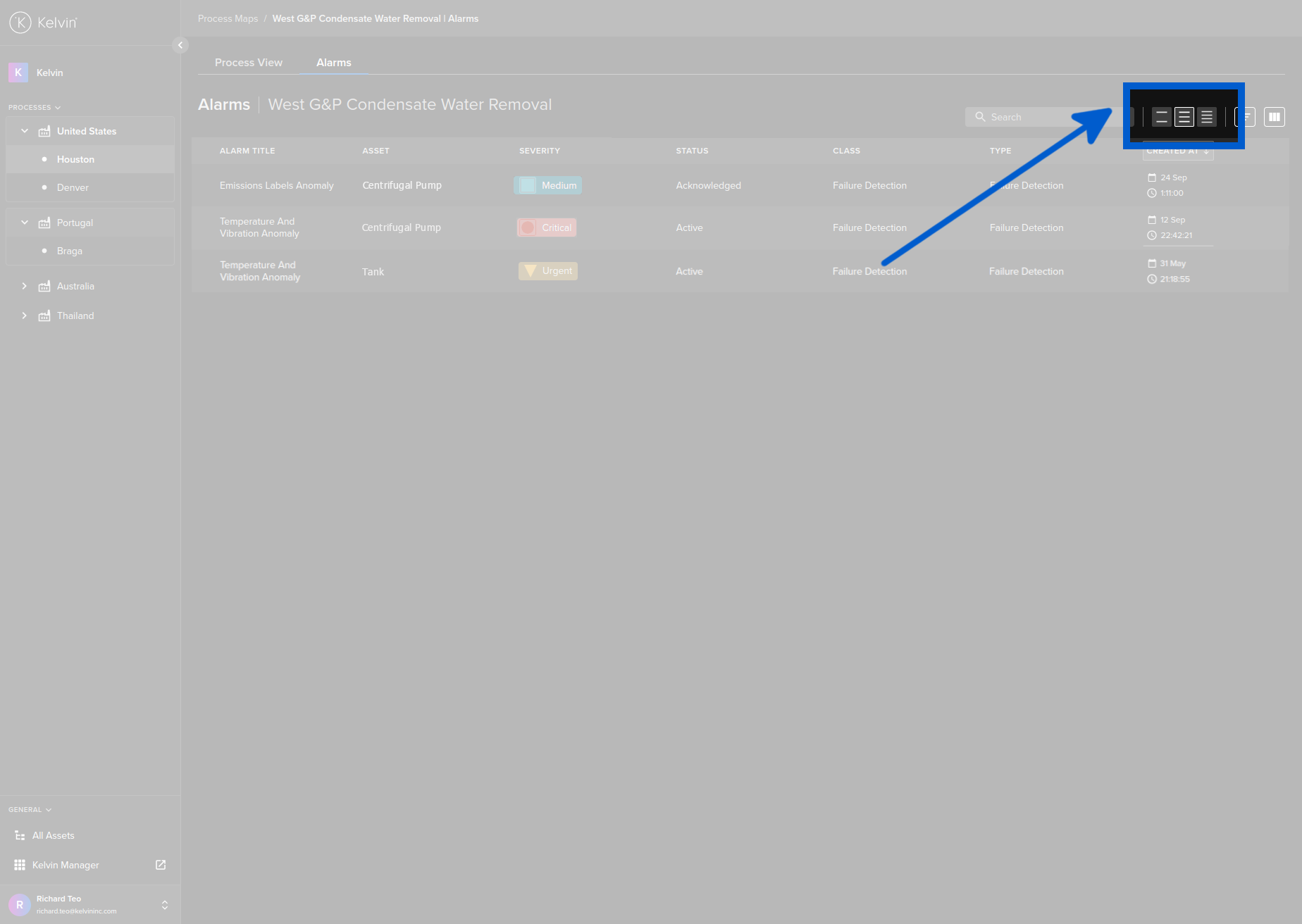Viewport: 1302px width, 924px height.
Task: Click the Critical severity badge
Action: [547, 227]
